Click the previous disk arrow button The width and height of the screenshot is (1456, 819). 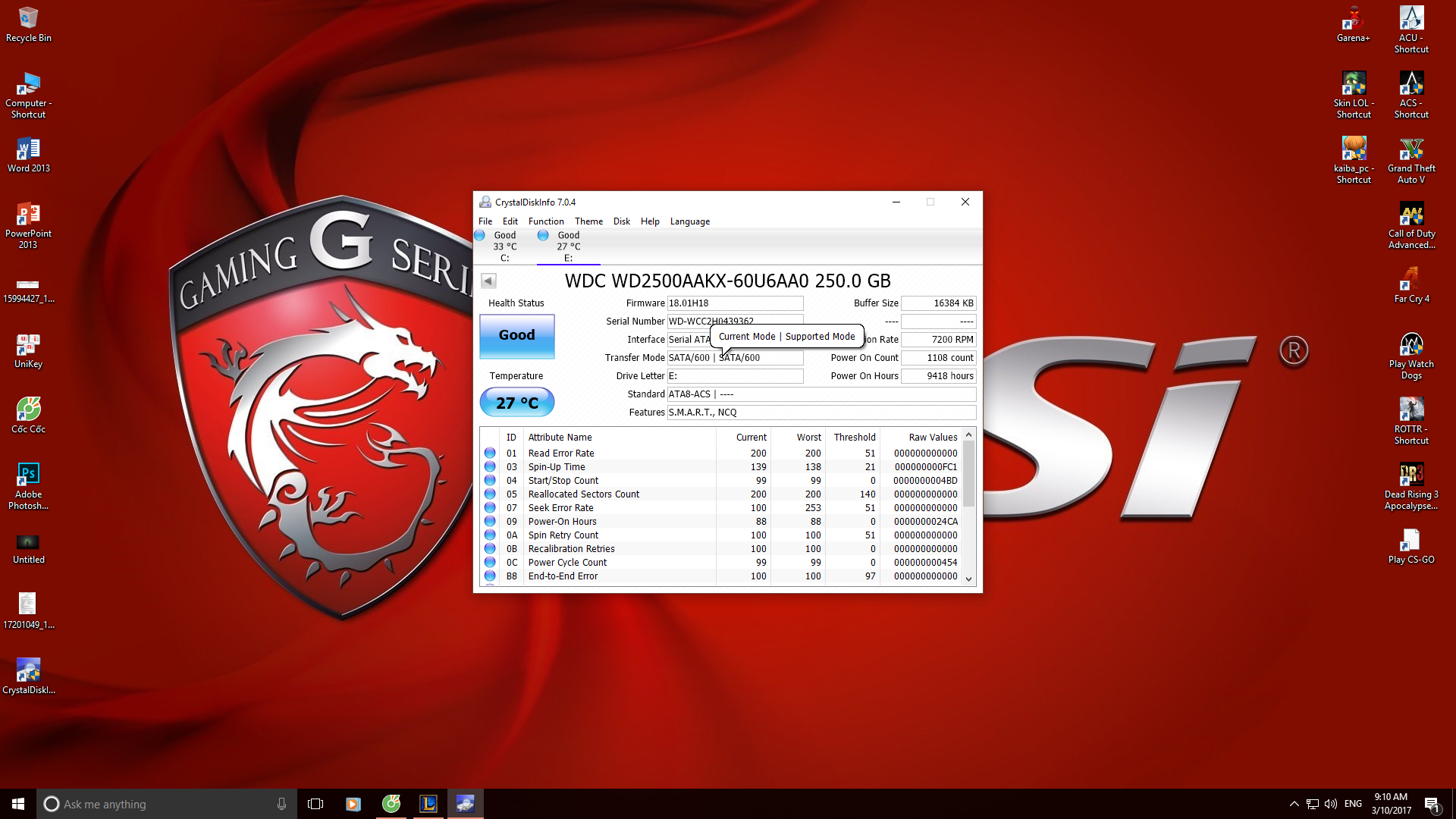488,281
